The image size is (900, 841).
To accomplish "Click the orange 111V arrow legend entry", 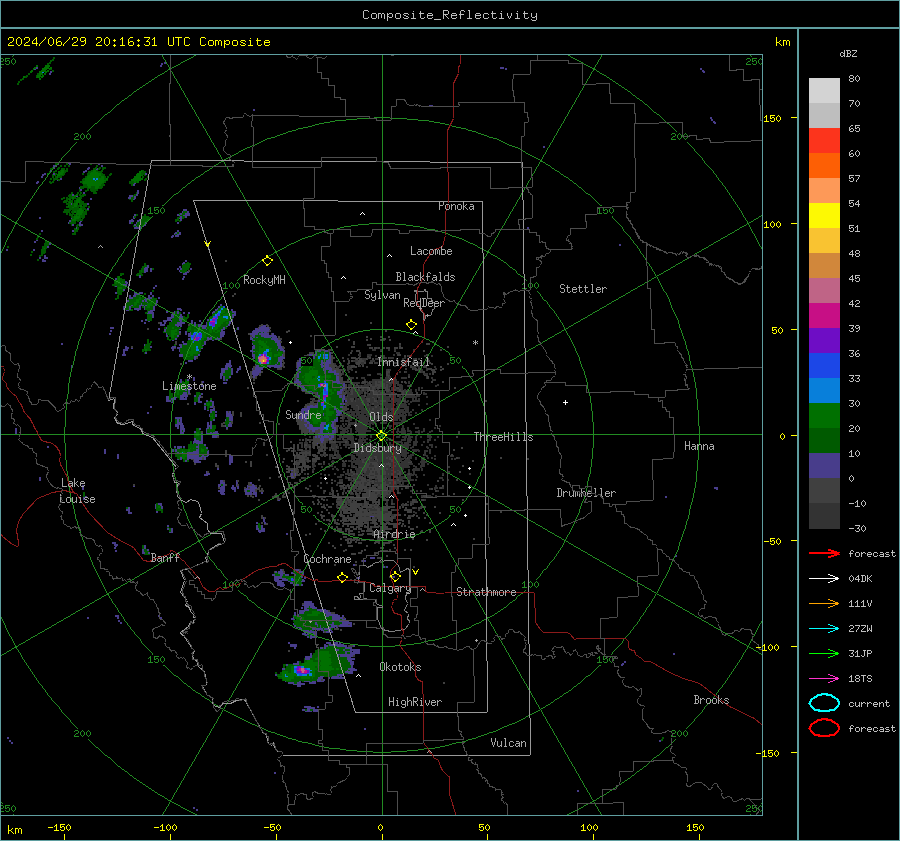I will pos(824,603).
